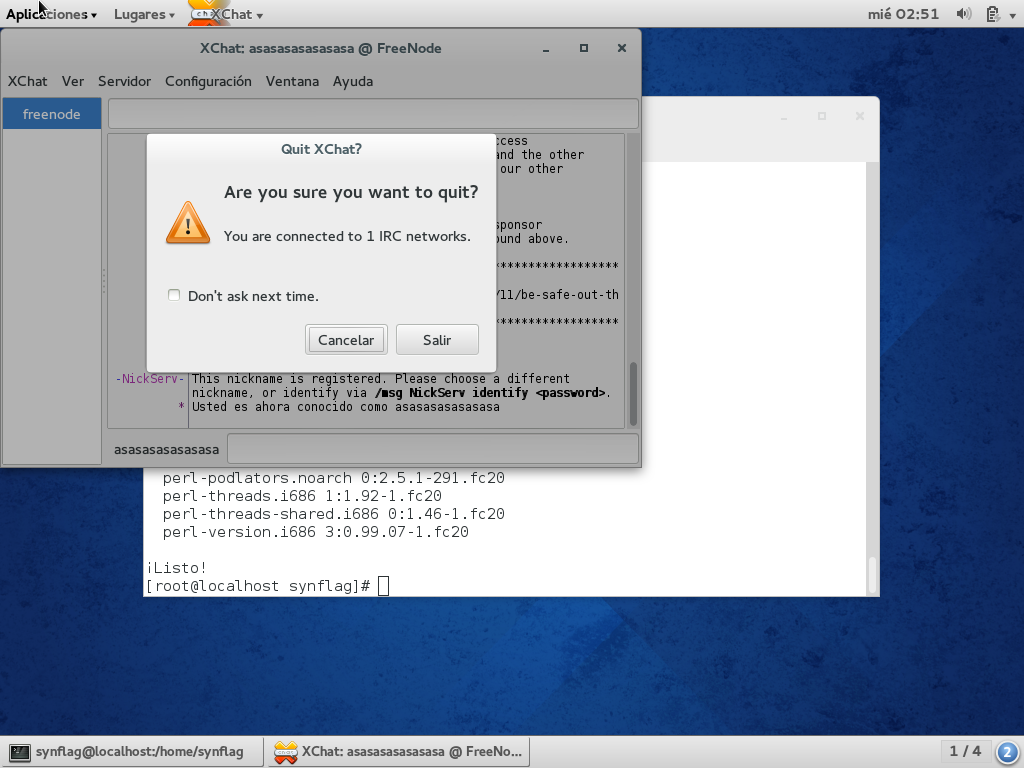Expand the system tray dropdown arrow
Viewport: 1024px width, 768px height.
(x=1012, y=15)
